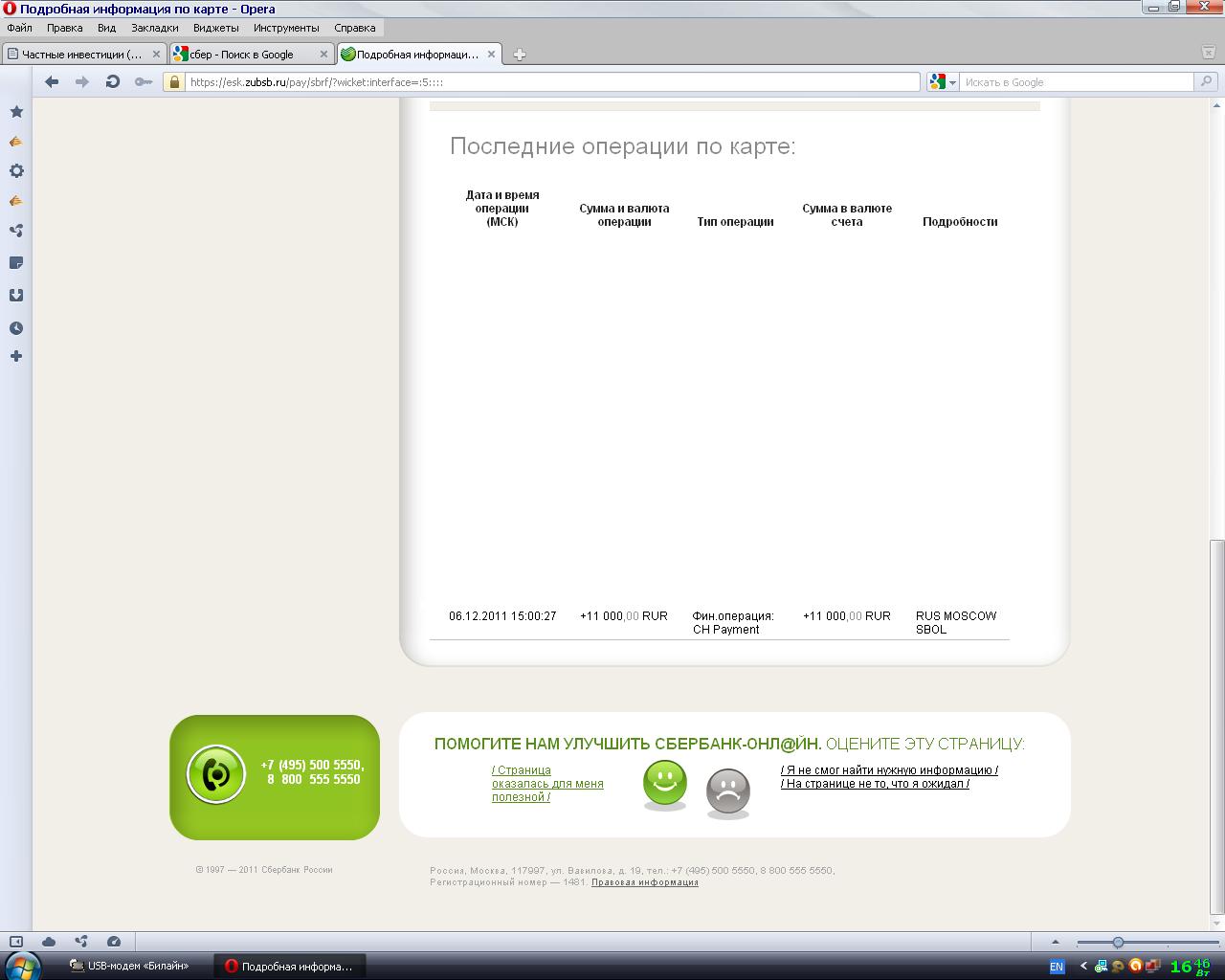Click the browser Forward arrow

(82, 82)
